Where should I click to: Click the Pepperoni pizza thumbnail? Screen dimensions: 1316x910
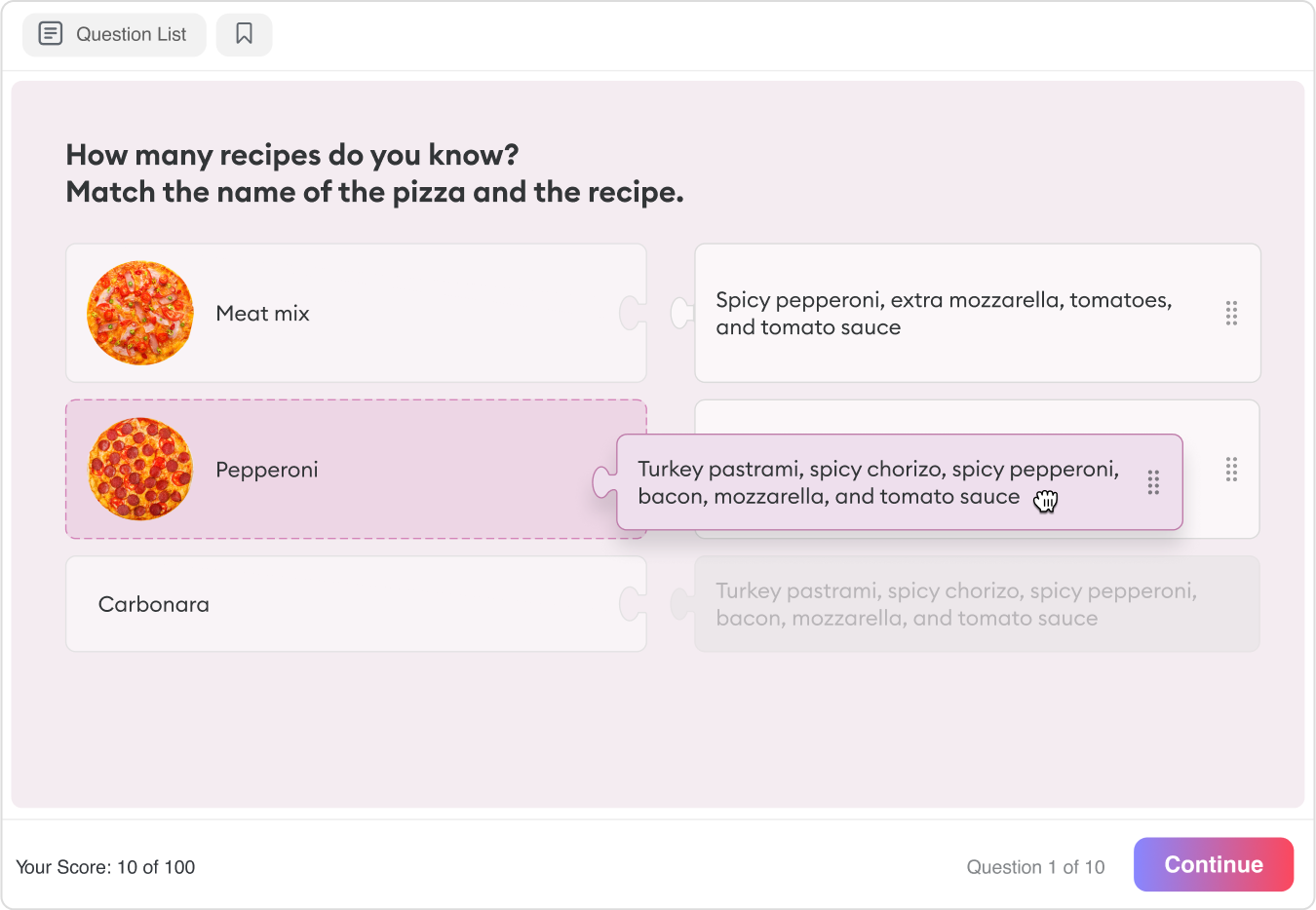[x=140, y=470]
